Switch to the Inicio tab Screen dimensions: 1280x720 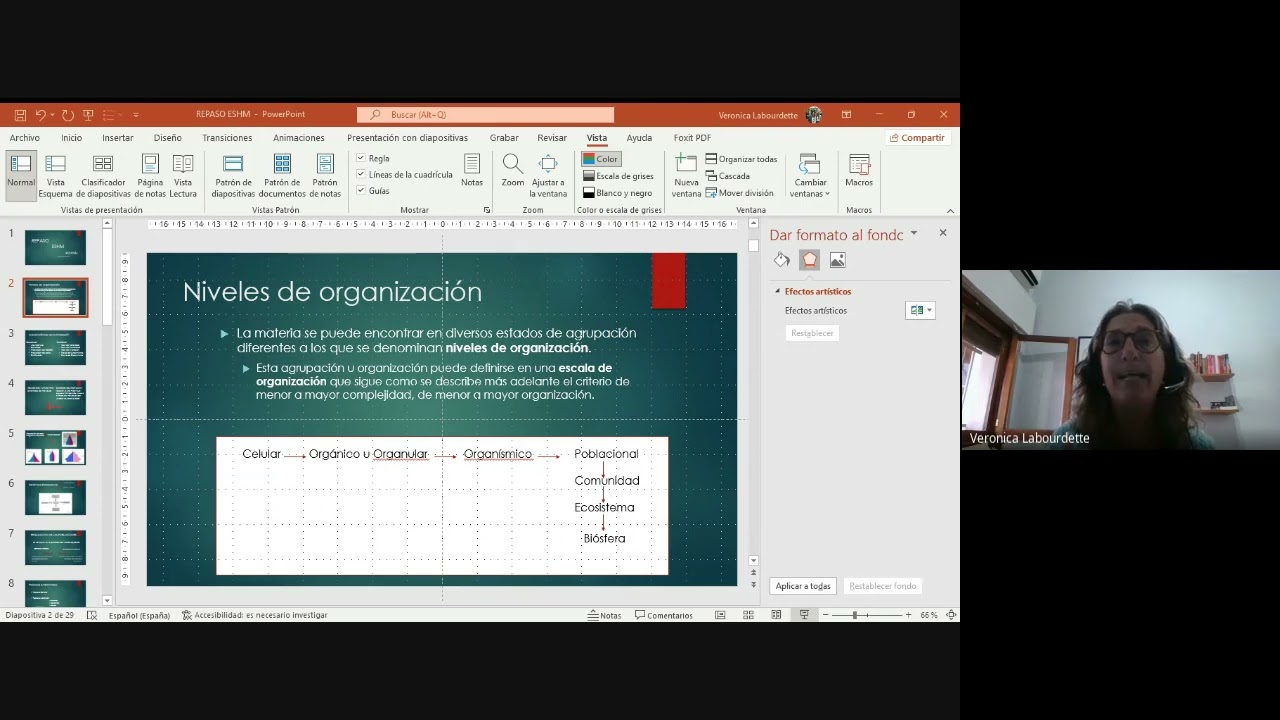[71, 138]
